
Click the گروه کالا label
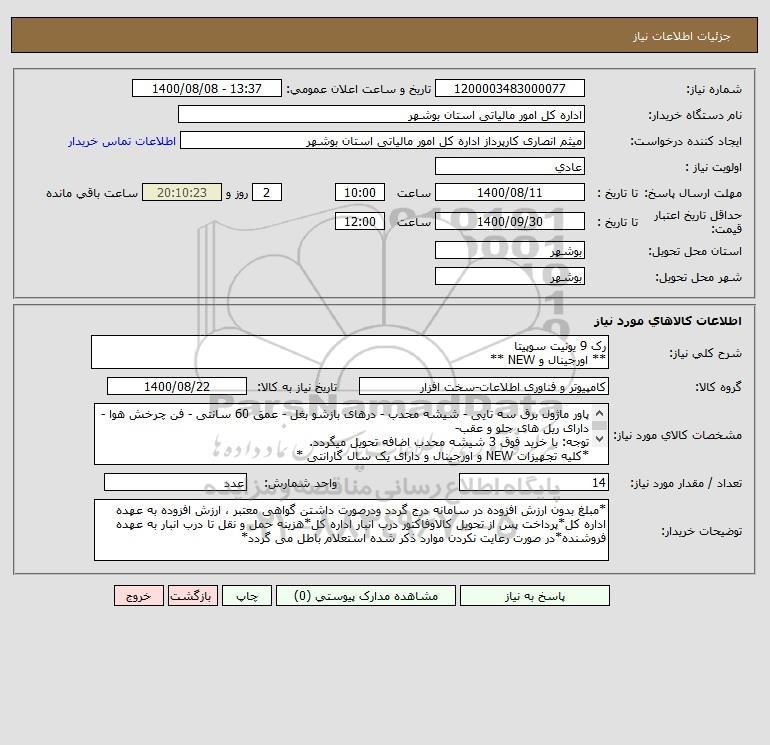click(718, 387)
